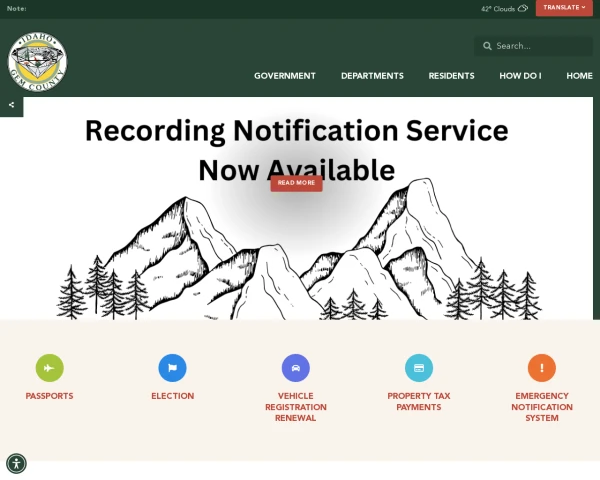Screen dimensions: 600x480
Task: Open Emergency Notification System link
Action: pyautogui.click(x=542, y=407)
